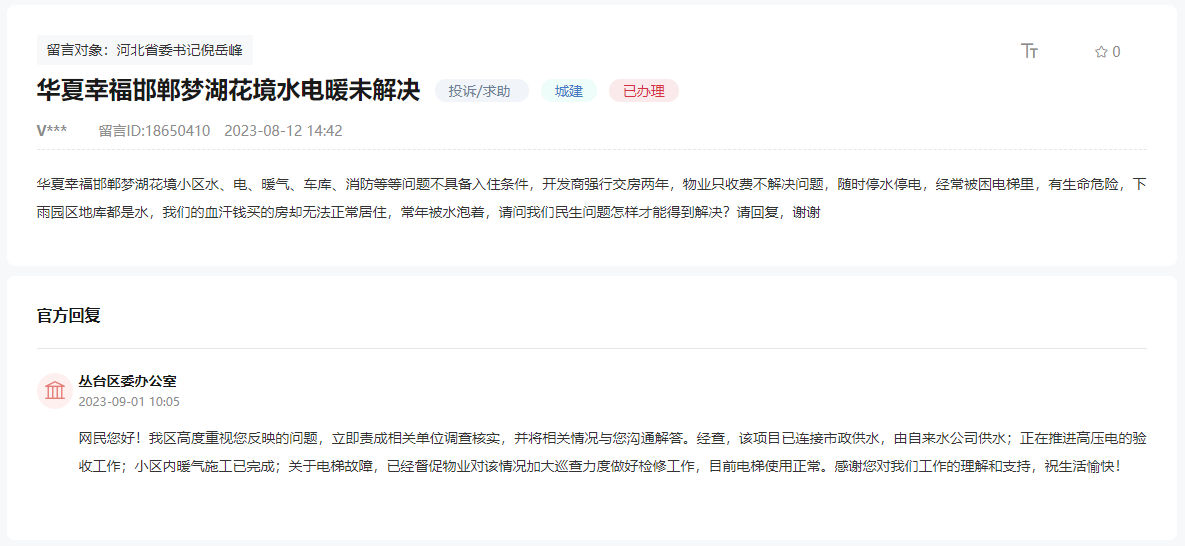Click the 留言对象 河北省委书记倪岳峰 label
The image size is (1185, 546).
(x=144, y=50)
